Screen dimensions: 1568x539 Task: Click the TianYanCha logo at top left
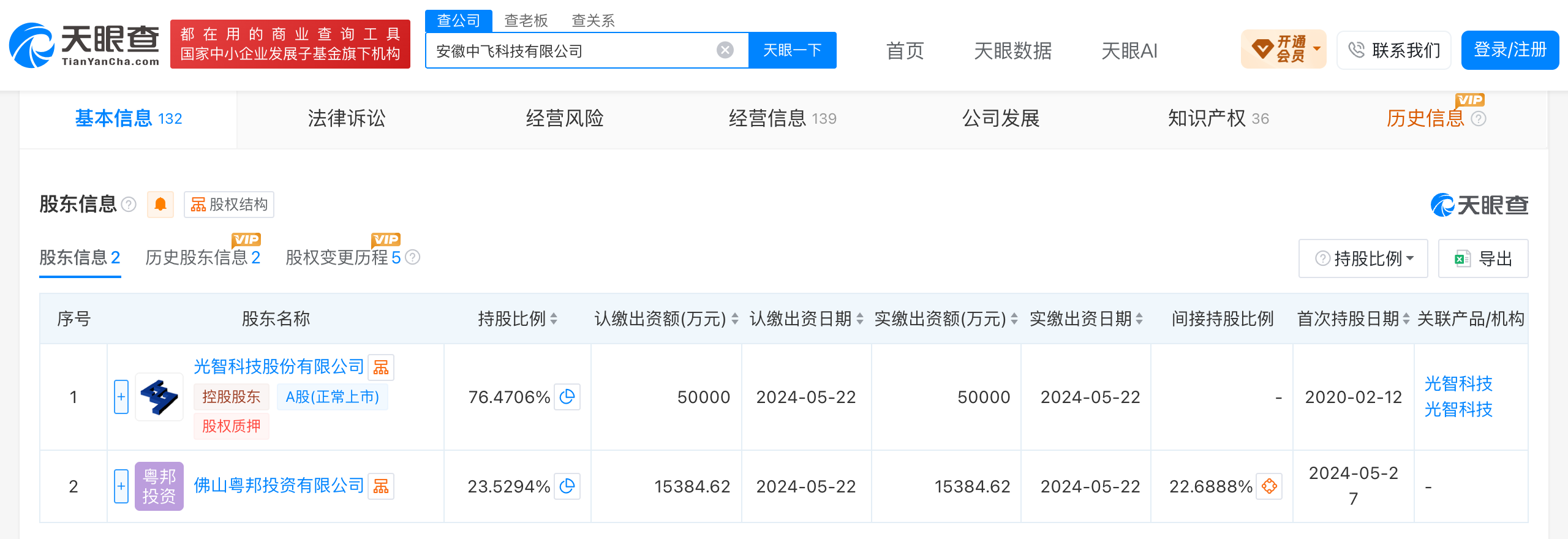pos(85,46)
